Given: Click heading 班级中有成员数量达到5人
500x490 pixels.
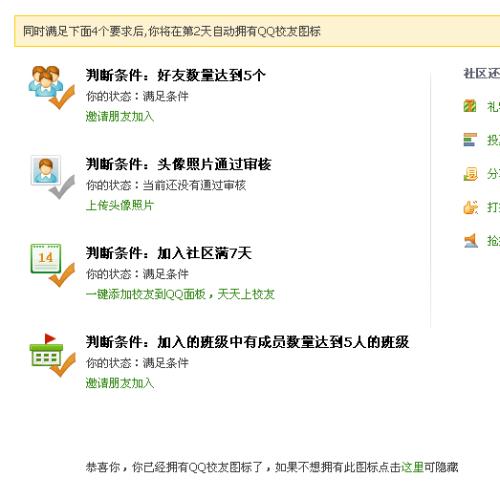Looking at the screenshot, I should point(283,342).
